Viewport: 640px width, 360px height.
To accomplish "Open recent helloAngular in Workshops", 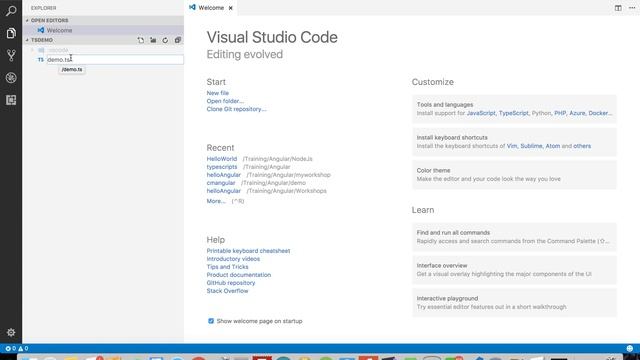I will [x=224, y=191].
